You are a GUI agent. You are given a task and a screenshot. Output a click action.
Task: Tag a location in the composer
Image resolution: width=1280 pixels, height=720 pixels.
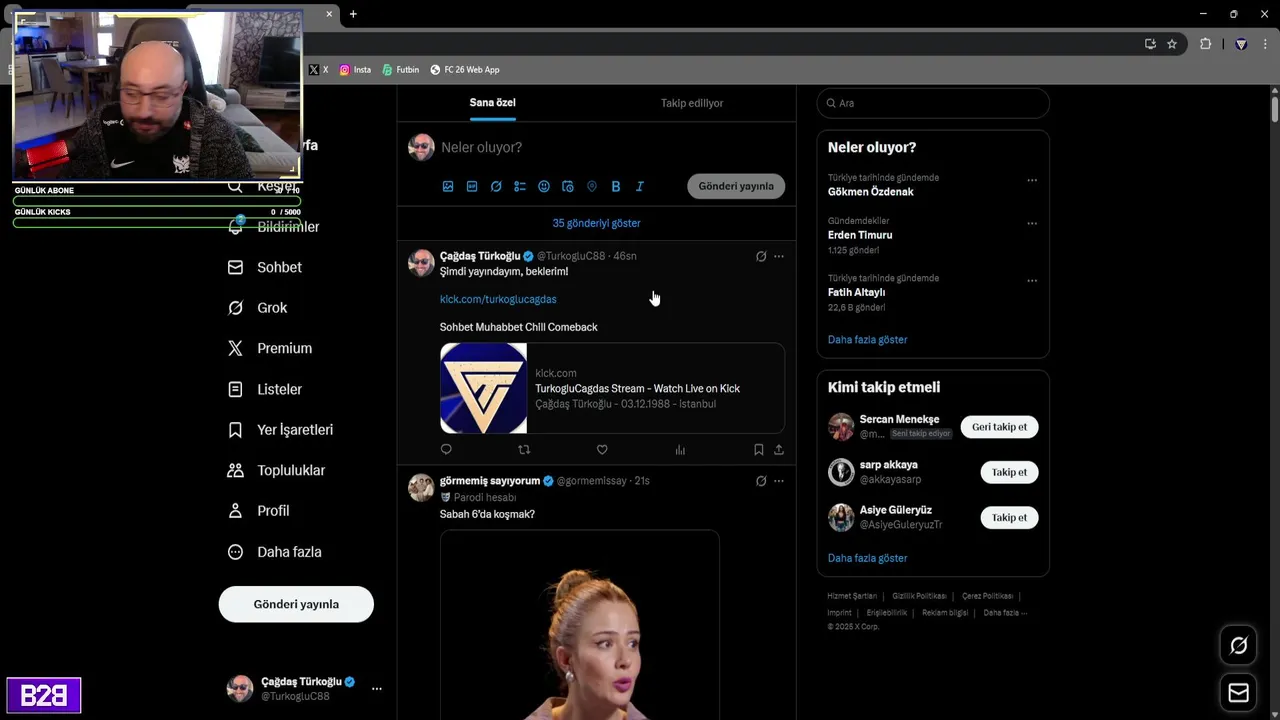tap(592, 186)
